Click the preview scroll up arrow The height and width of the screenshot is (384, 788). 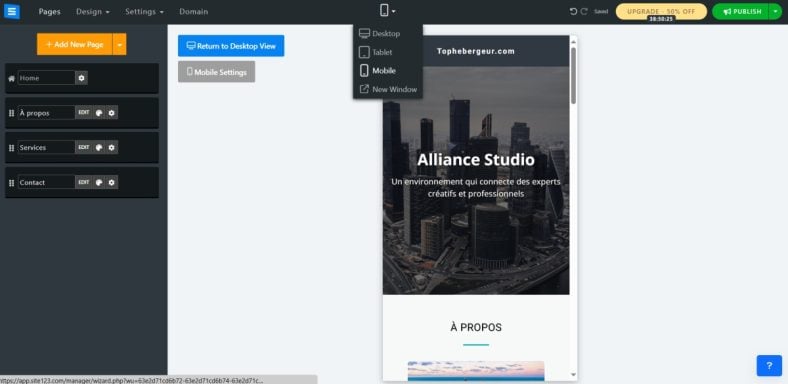(573, 42)
